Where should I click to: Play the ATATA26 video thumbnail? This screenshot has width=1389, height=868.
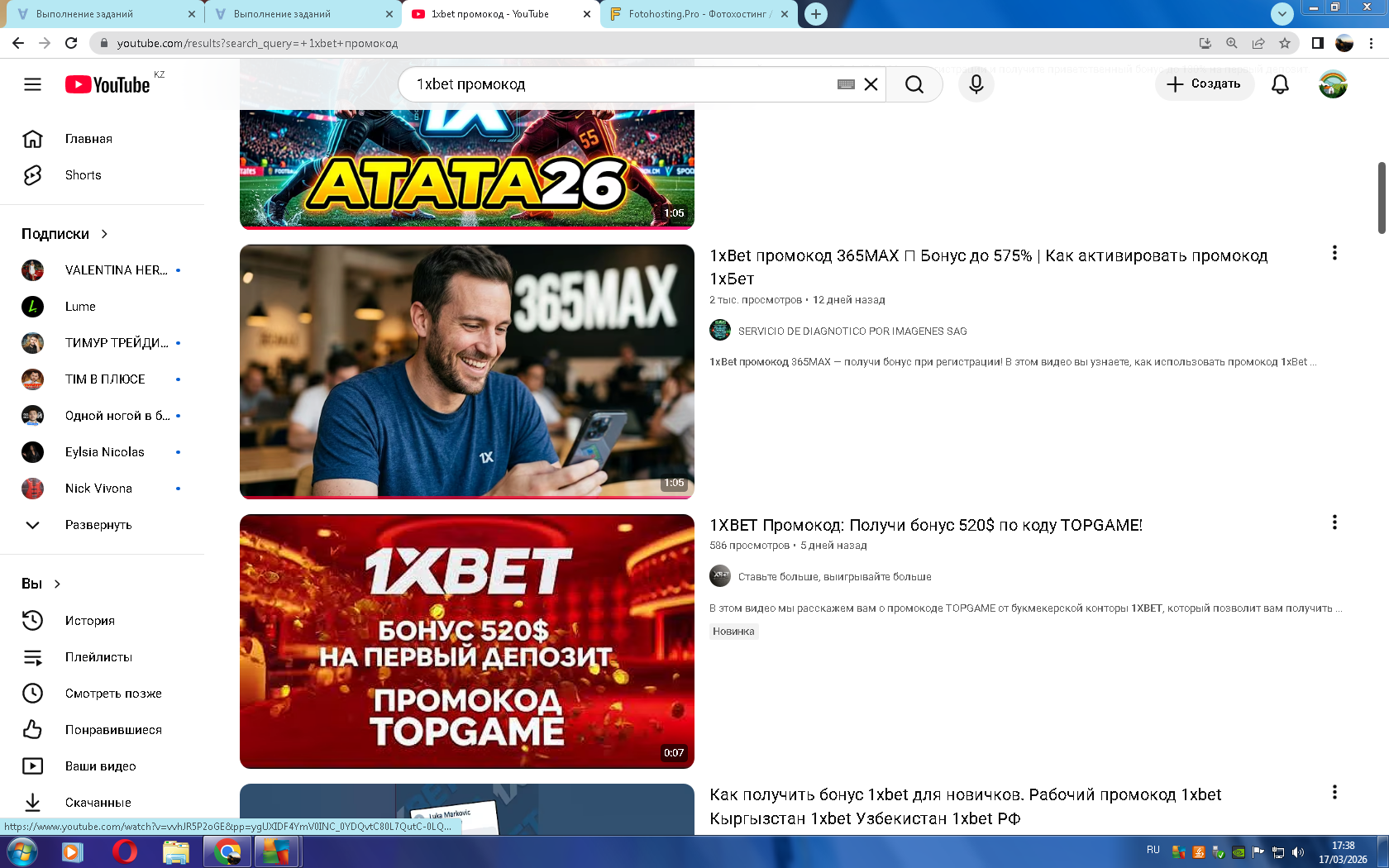[467, 169]
